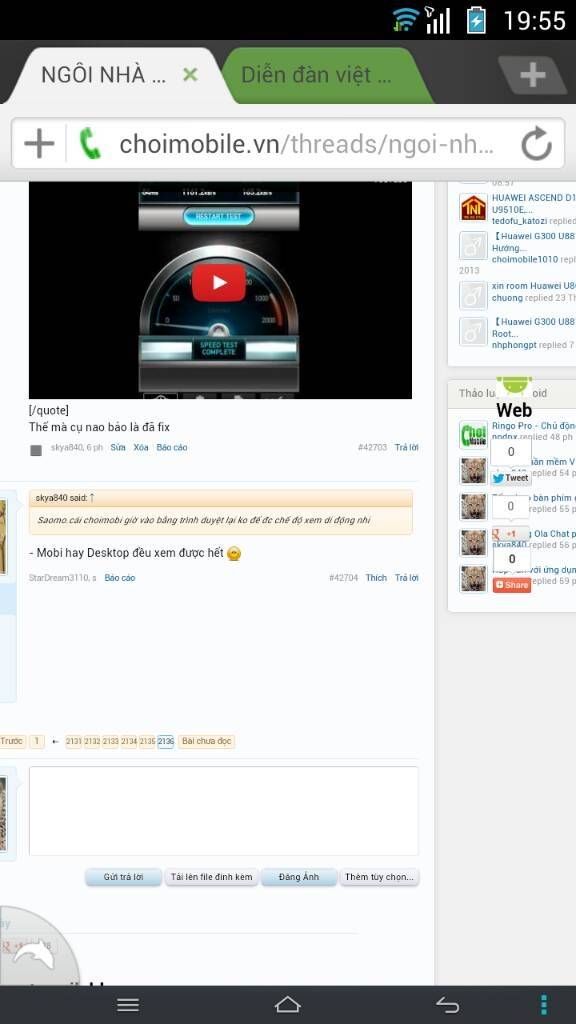Tap the Android back navigation icon
Screen dimensions: 576x1024
448,1004
